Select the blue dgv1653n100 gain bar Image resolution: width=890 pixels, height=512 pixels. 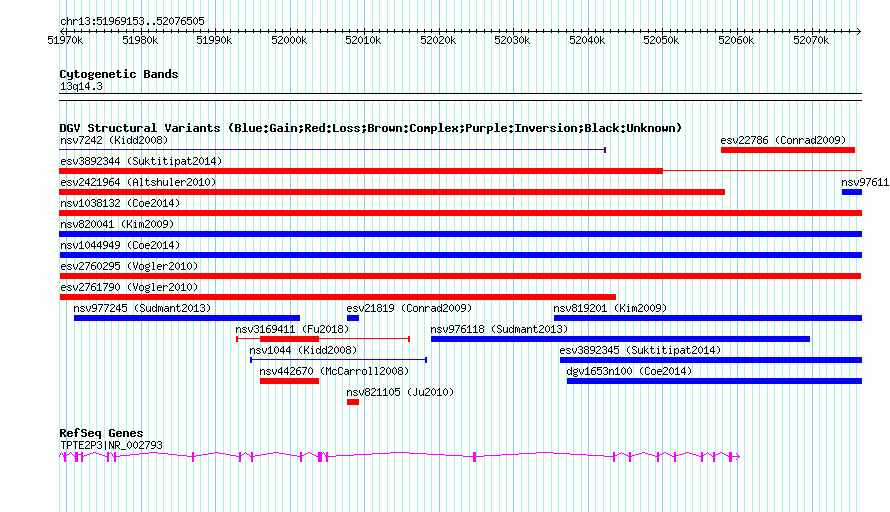pos(715,381)
